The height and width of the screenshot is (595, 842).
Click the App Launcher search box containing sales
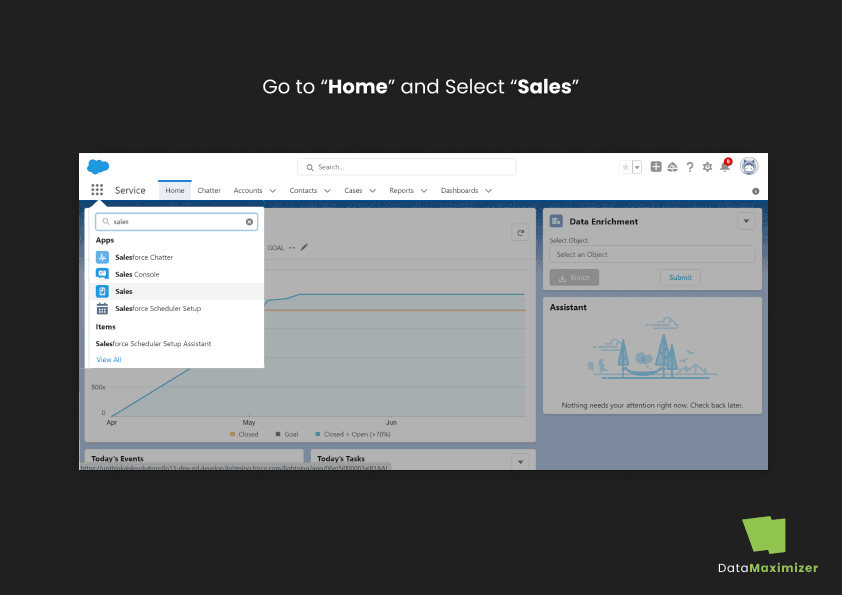point(177,222)
